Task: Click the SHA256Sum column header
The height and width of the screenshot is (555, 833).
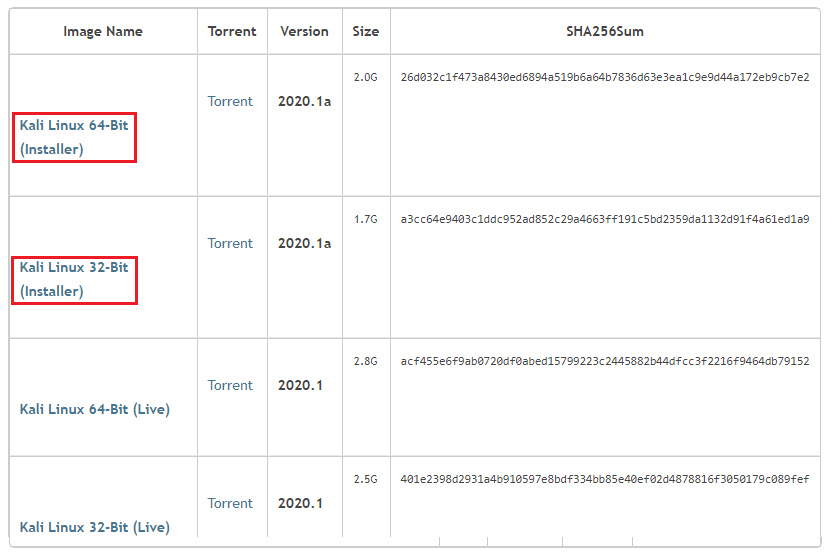Action: click(604, 31)
